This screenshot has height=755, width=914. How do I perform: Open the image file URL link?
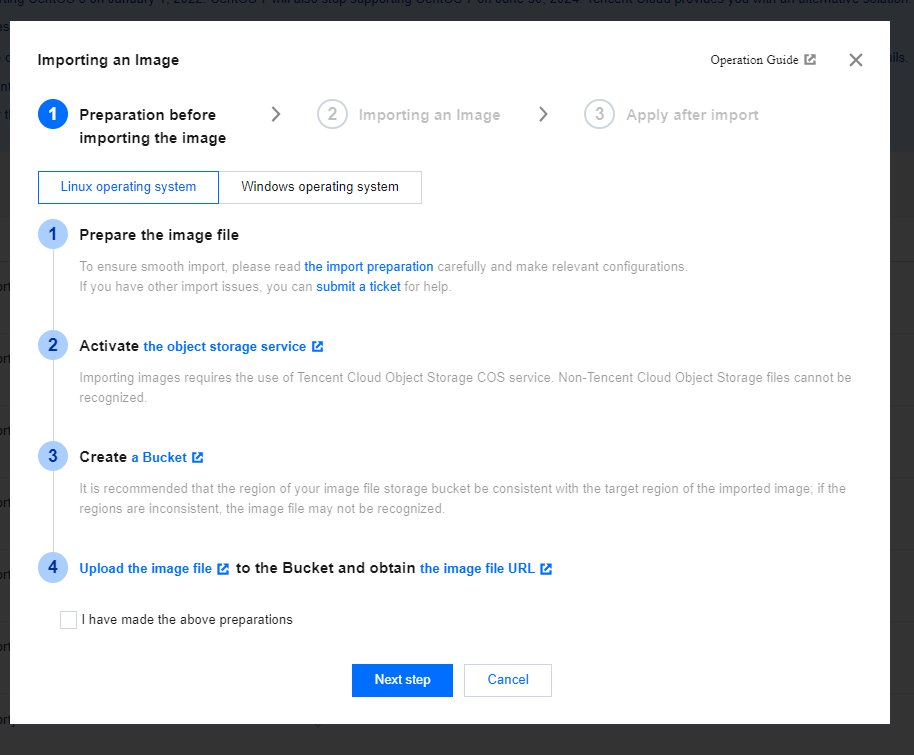(x=477, y=569)
